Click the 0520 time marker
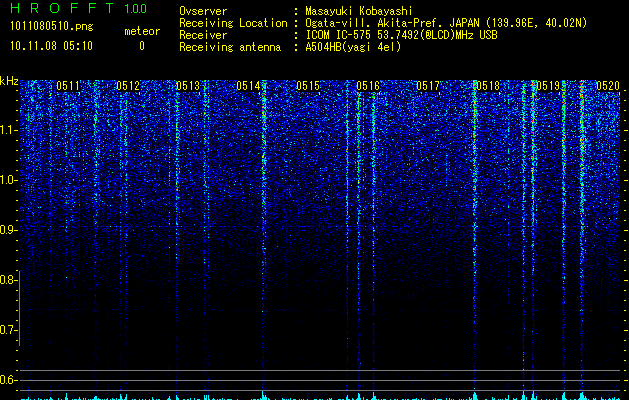This screenshot has height=400, width=629. (608, 86)
